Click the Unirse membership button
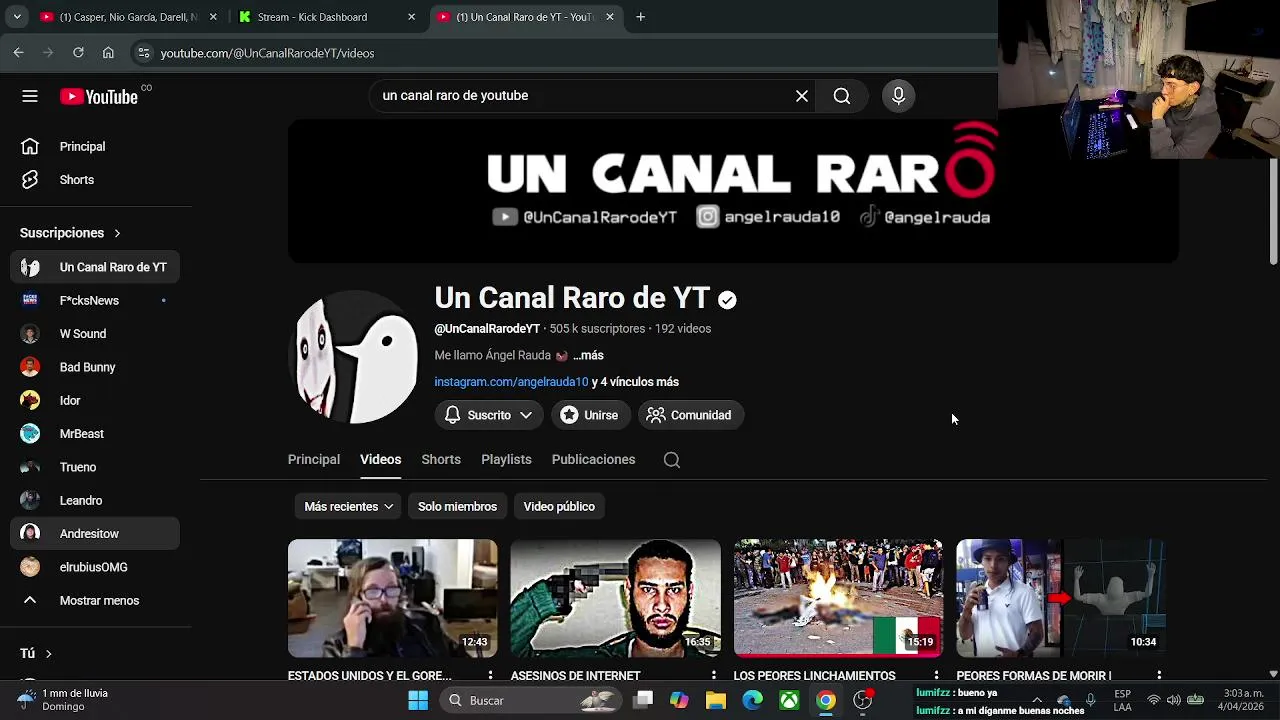This screenshot has width=1280, height=720. coord(590,415)
